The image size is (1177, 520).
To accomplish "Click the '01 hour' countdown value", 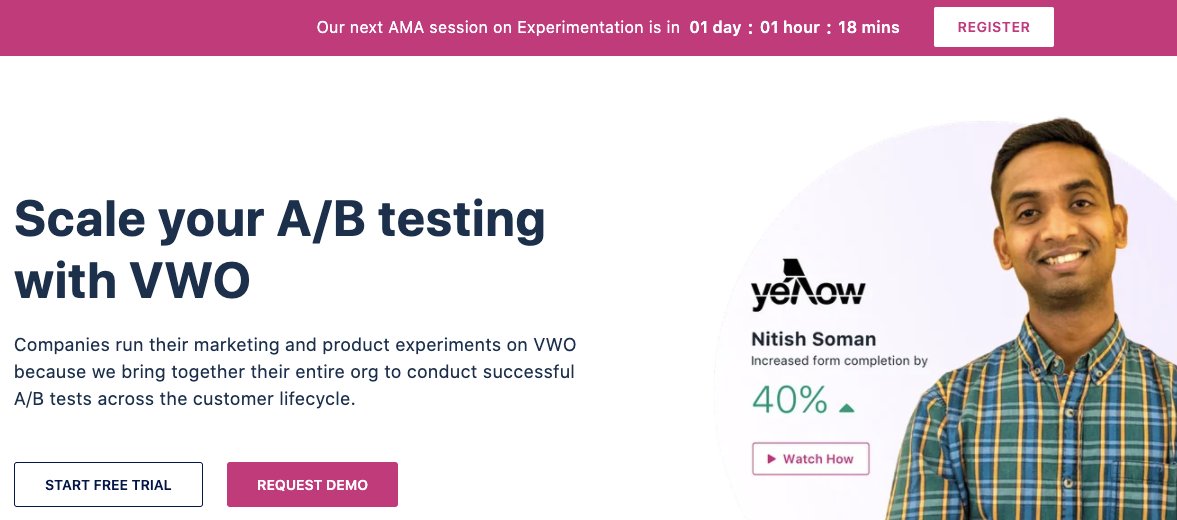I will coord(790,28).
